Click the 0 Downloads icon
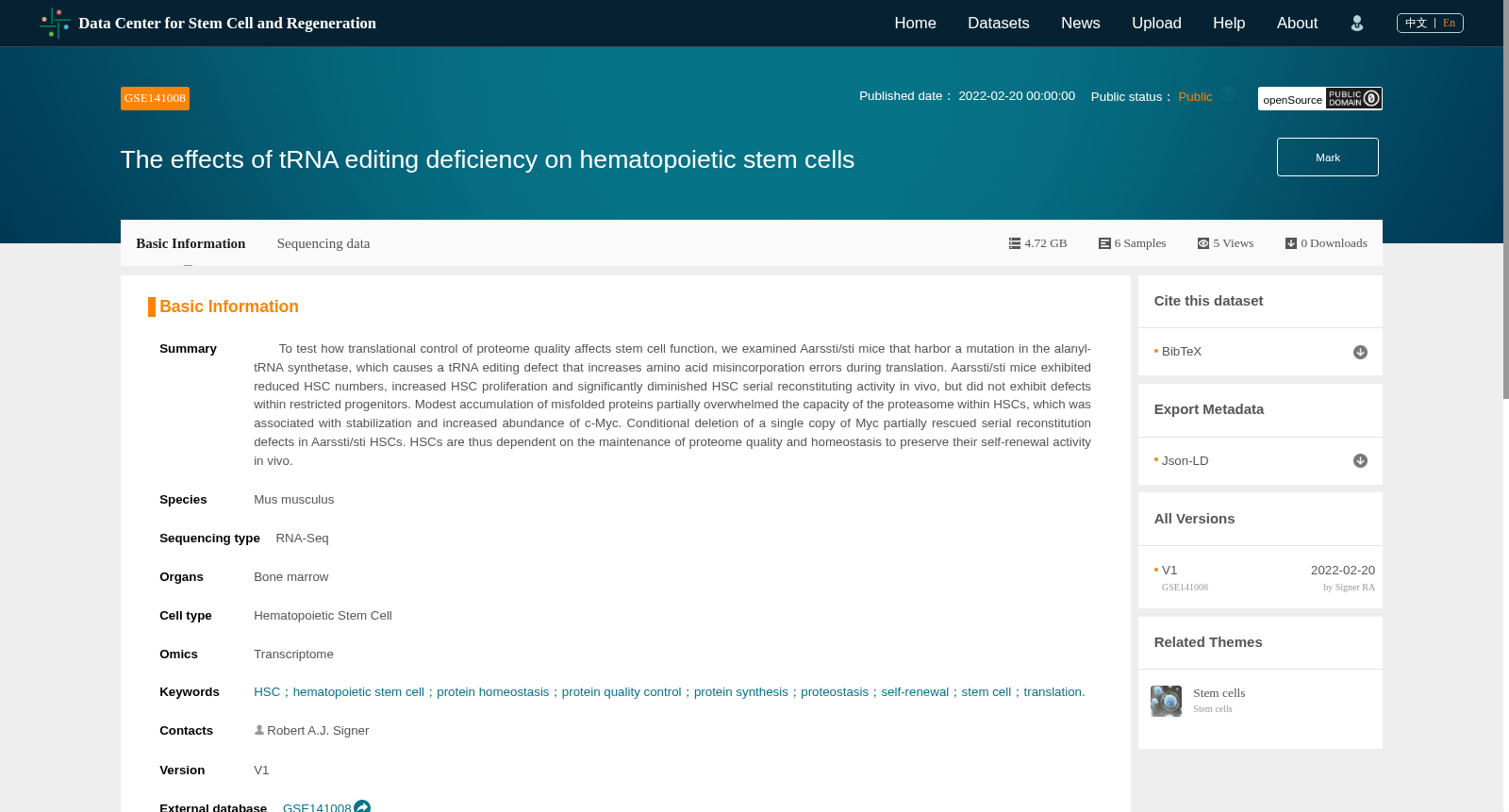 pyautogui.click(x=1291, y=243)
